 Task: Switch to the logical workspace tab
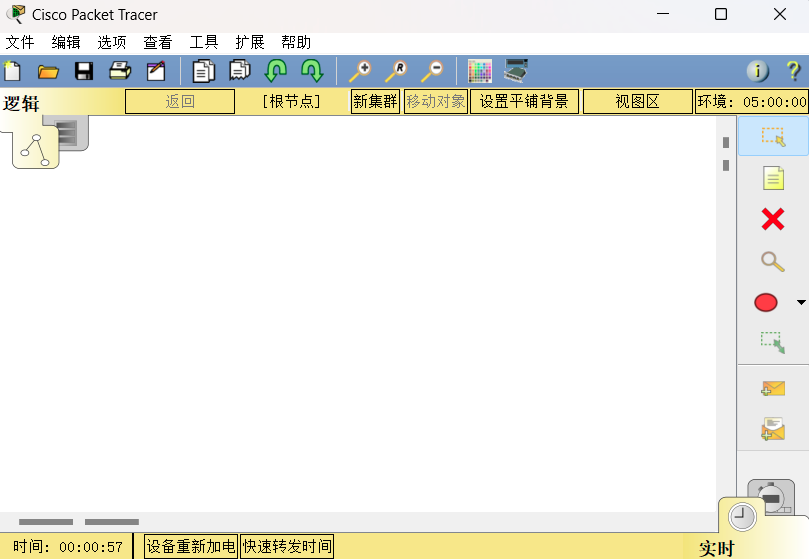coord(36,148)
